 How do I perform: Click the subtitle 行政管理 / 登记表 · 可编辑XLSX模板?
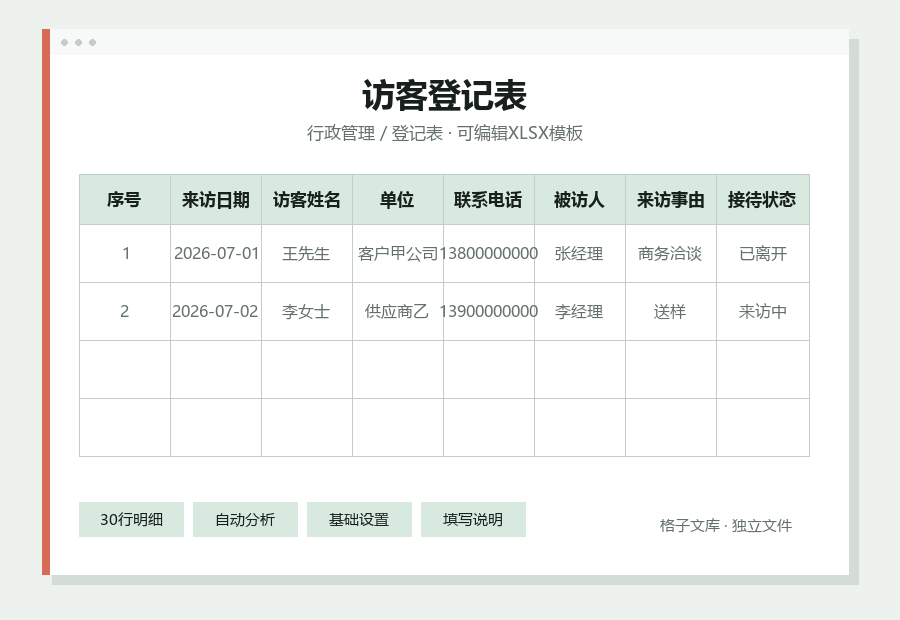point(445,133)
